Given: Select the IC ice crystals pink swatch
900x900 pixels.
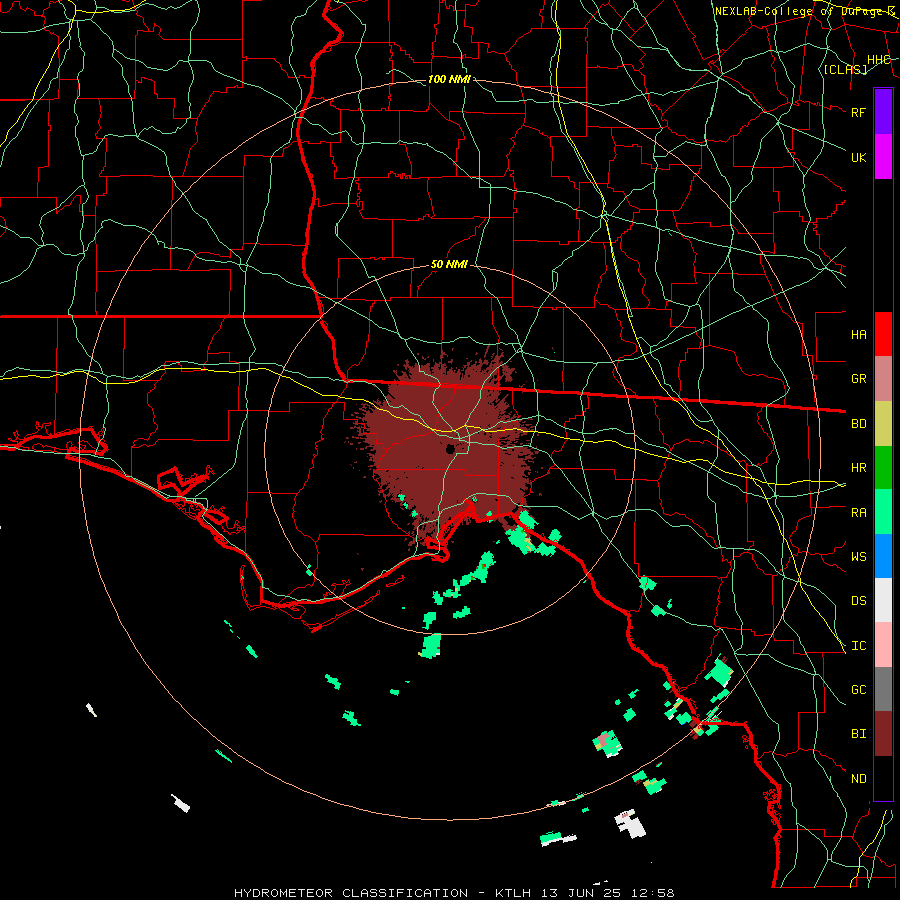Looking at the screenshot, I should pyautogui.click(x=883, y=645).
